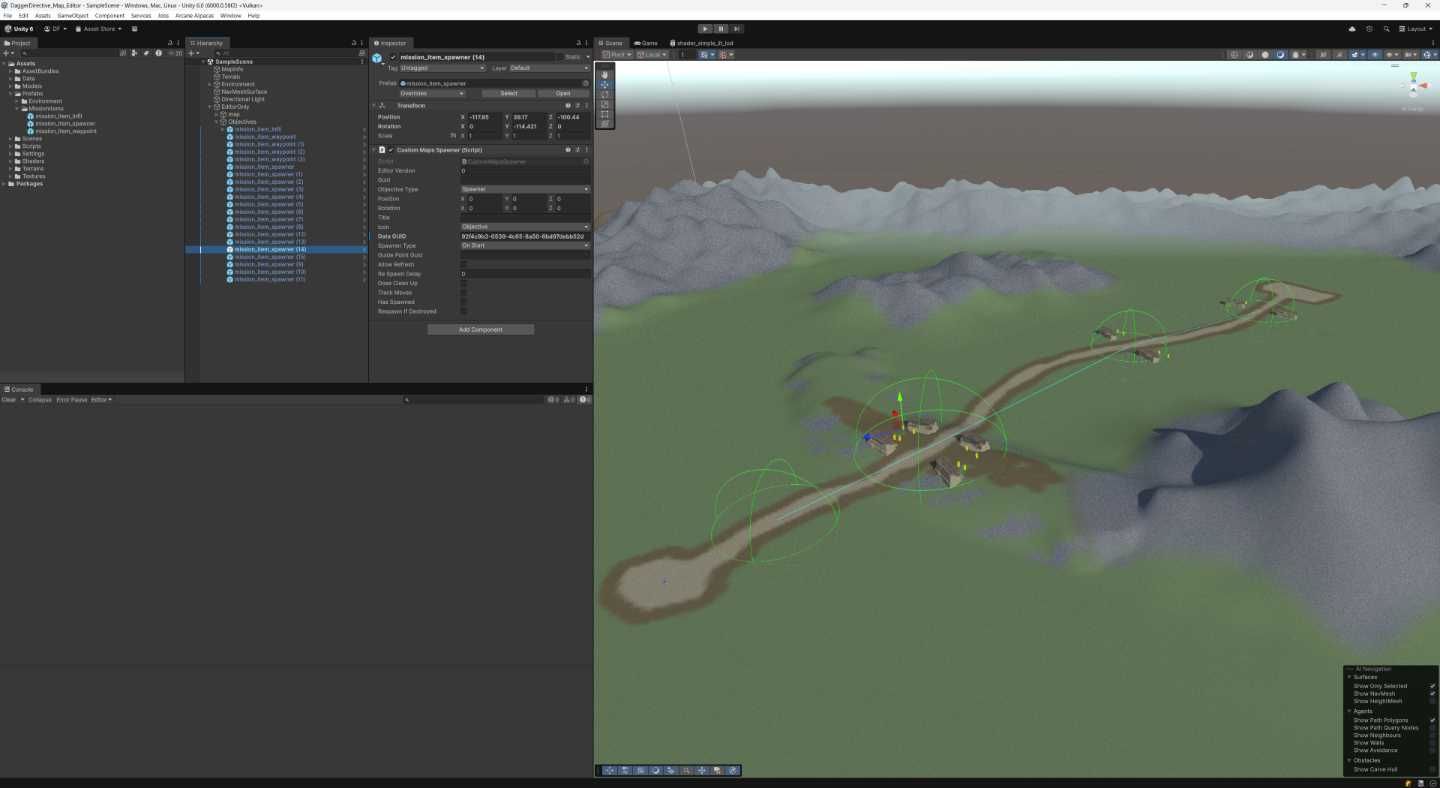Click the Pause button in top toolbar
The width and height of the screenshot is (1440, 788).
720,29
